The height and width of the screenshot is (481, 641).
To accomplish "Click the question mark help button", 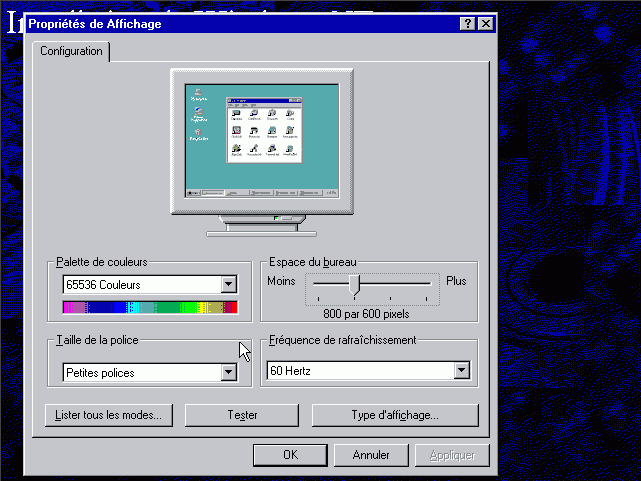I will (468, 23).
